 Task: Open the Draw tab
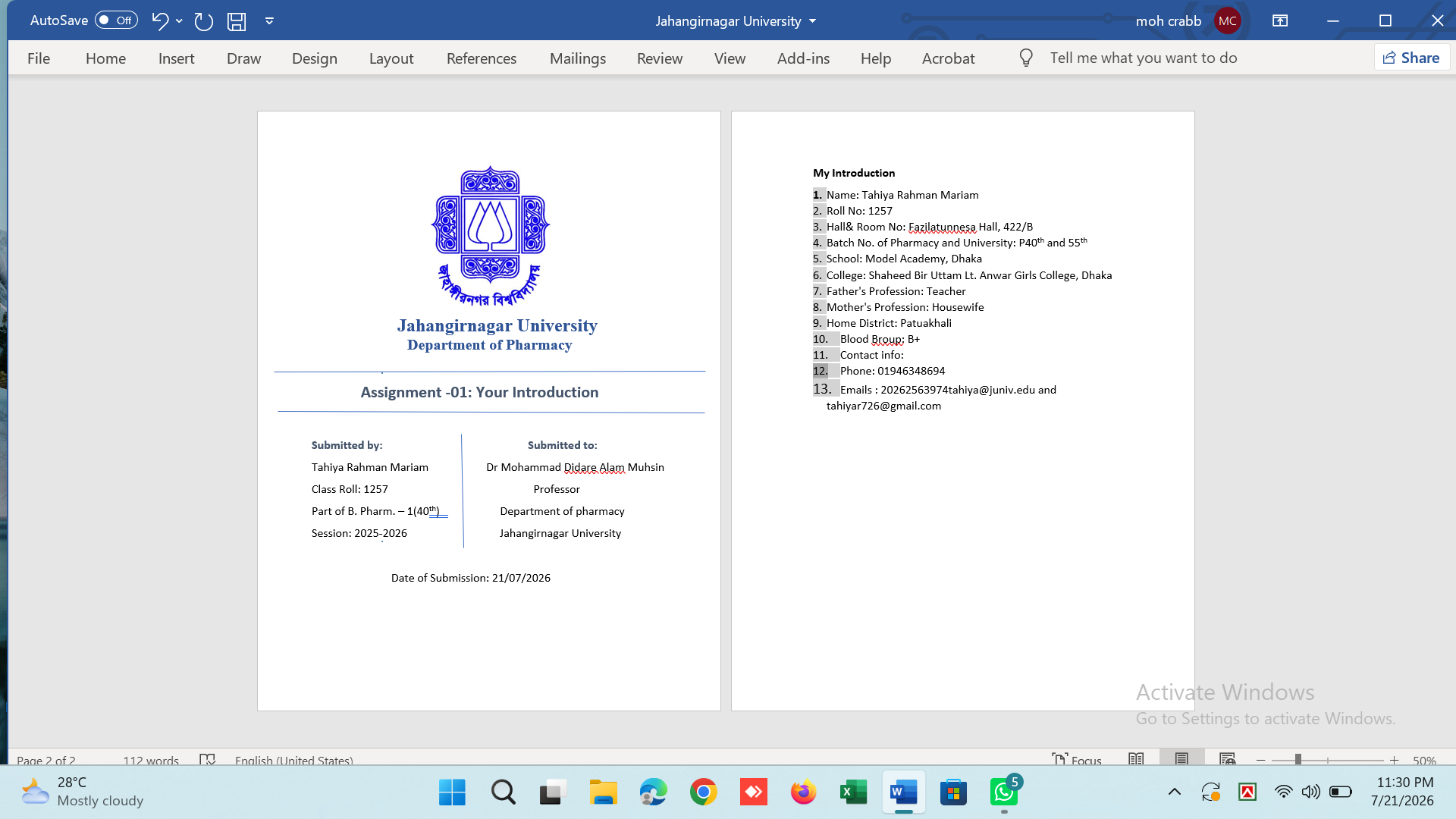click(x=243, y=58)
